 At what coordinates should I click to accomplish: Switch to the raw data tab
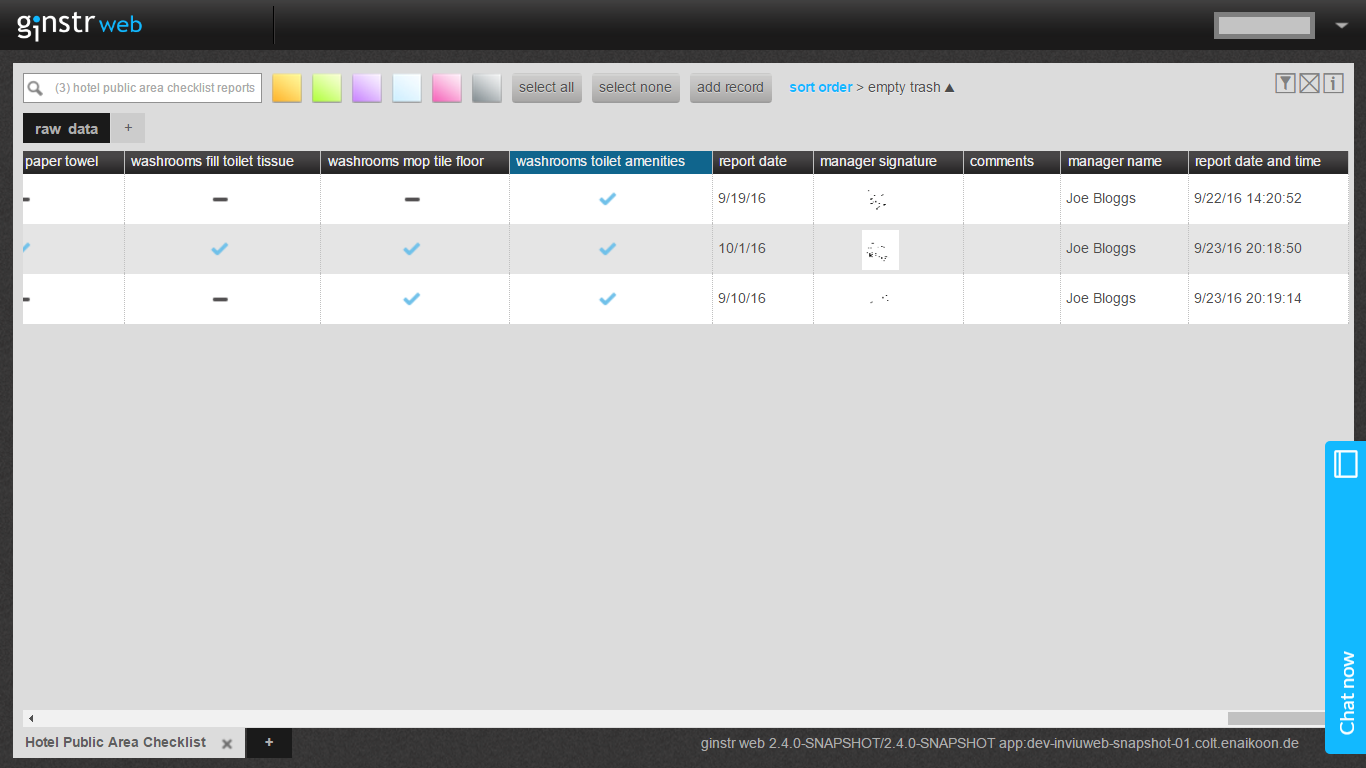(x=64, y=128)
